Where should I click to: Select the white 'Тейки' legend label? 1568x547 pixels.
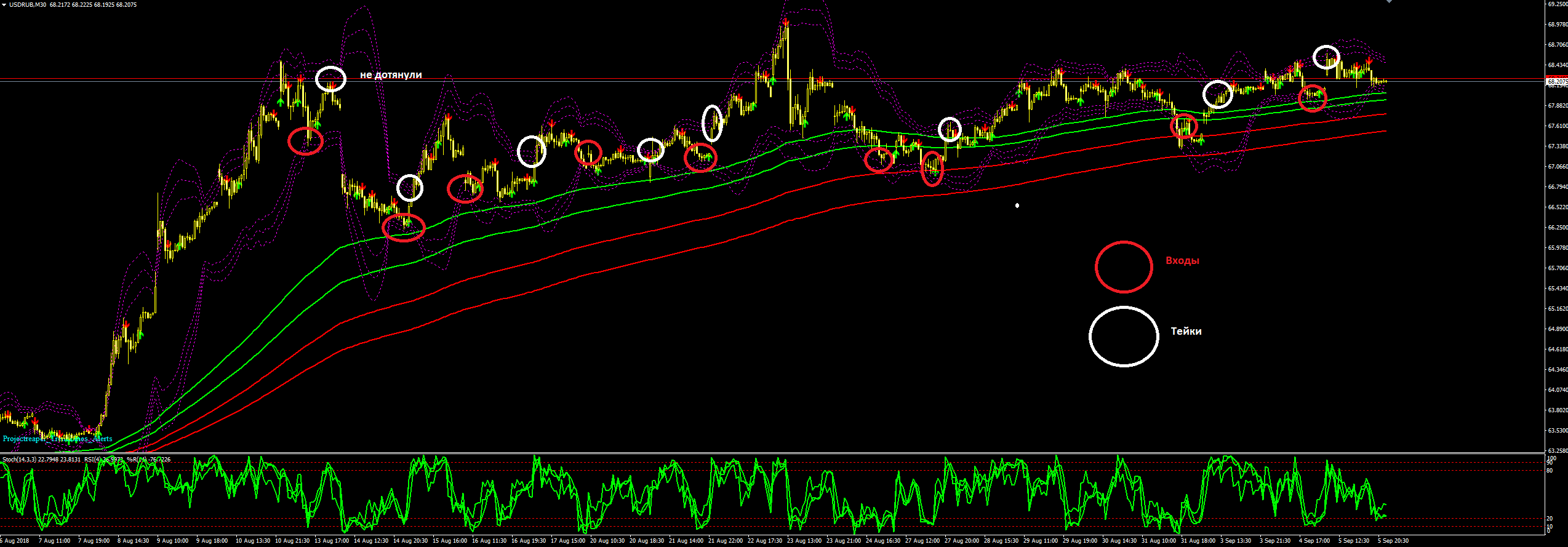pyautogui.click(x=1186, y=331)
